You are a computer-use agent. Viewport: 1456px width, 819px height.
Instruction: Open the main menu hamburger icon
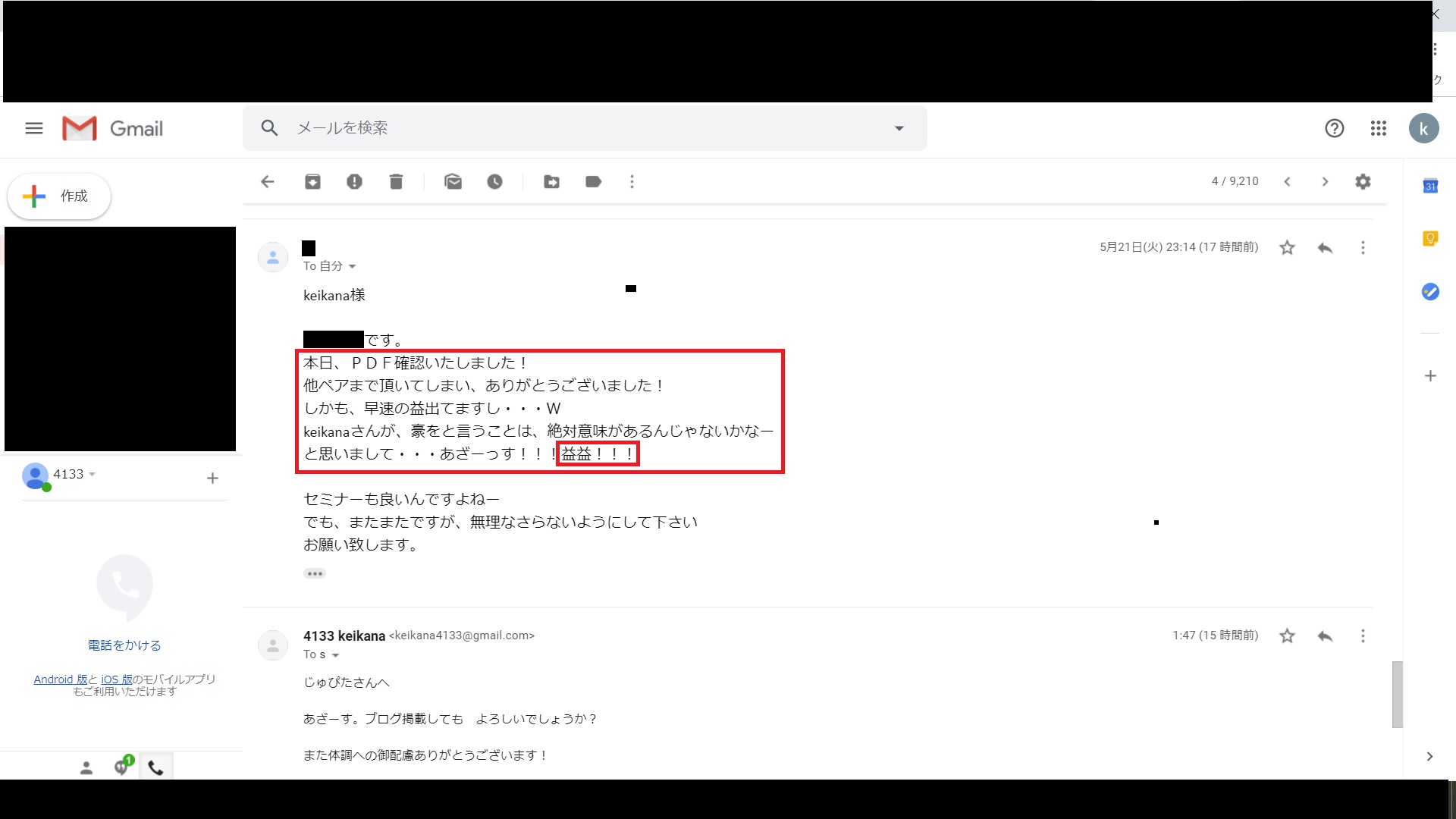pos(34,128)
